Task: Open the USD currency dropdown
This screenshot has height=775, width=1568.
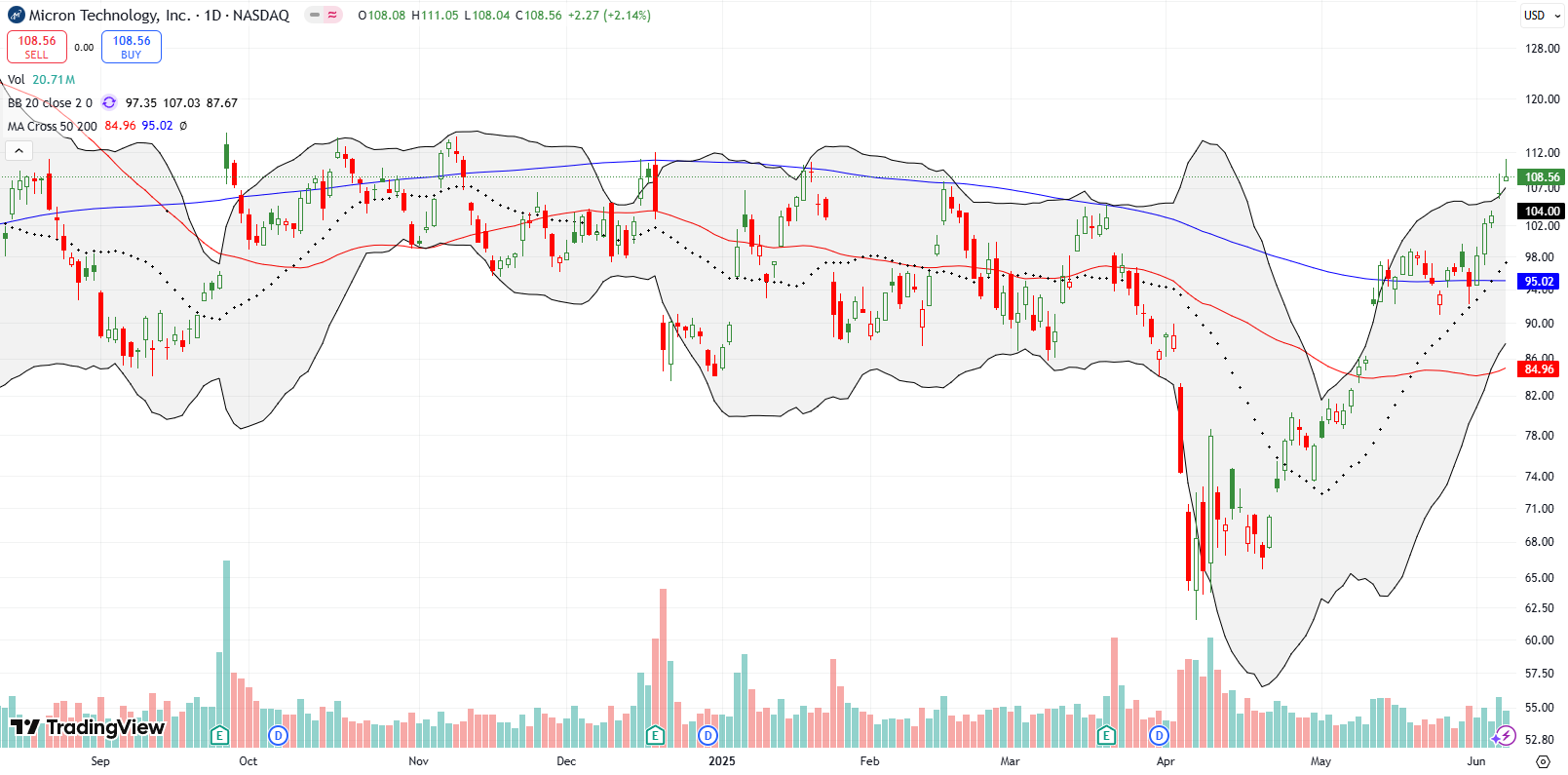Action: pos(1543,16)
